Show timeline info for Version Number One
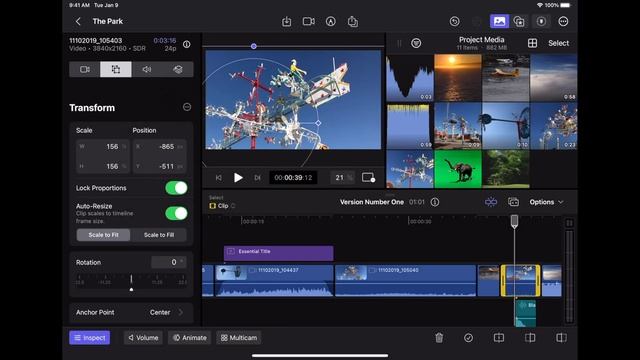640x360 pixels. pyautogui.click(x=435, y=202)
